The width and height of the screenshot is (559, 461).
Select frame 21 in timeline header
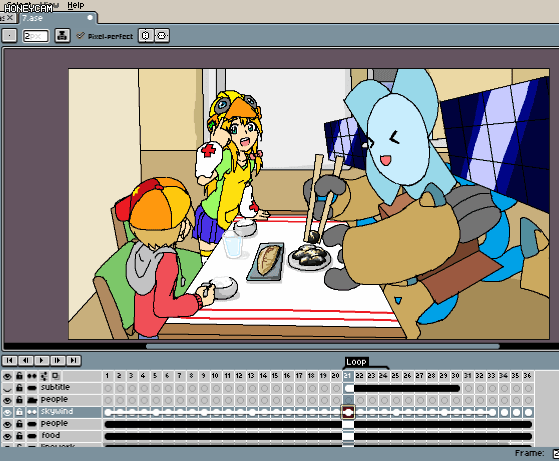348,376
